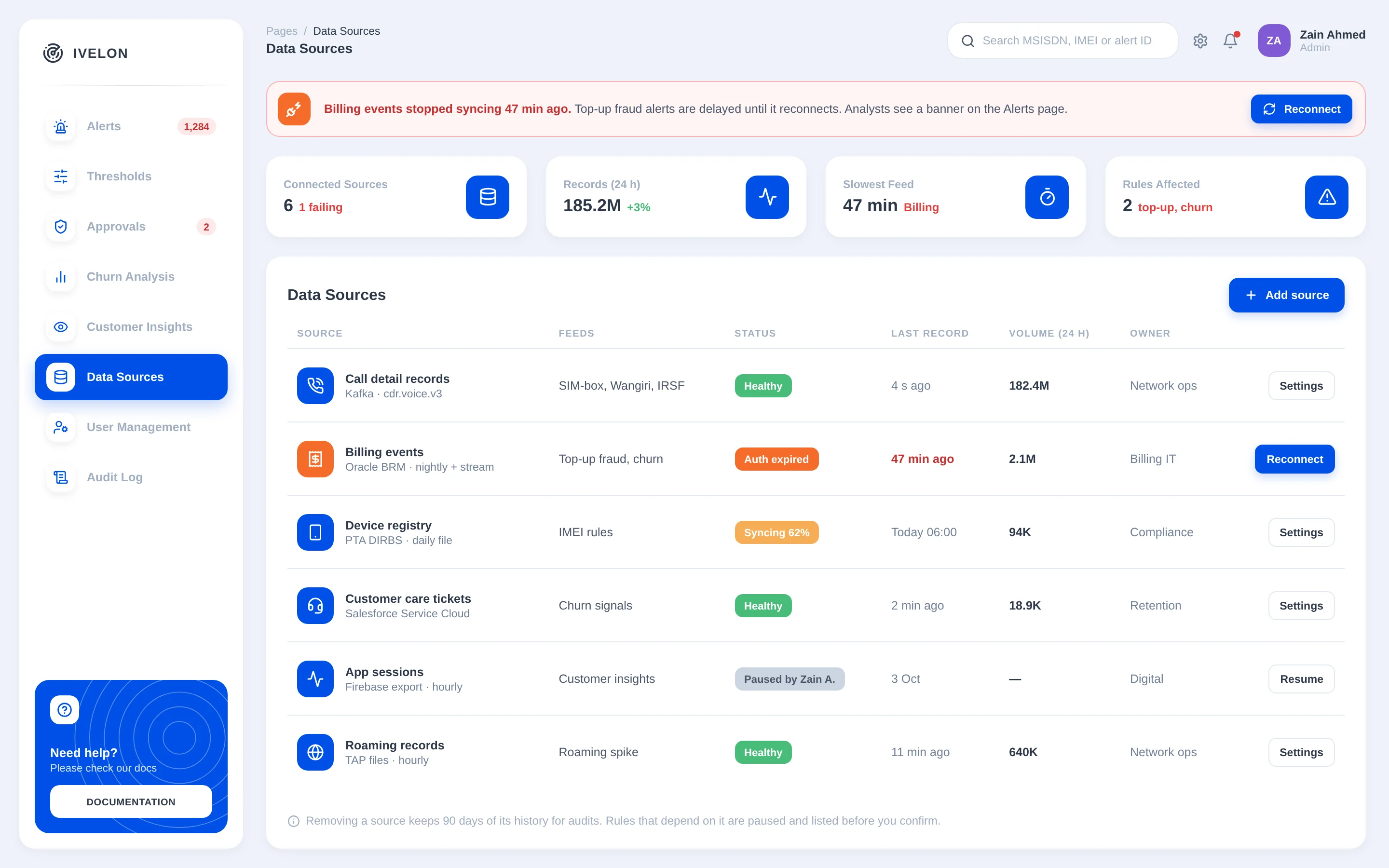
Task: Open the notifications bell
Action: 1230,41
